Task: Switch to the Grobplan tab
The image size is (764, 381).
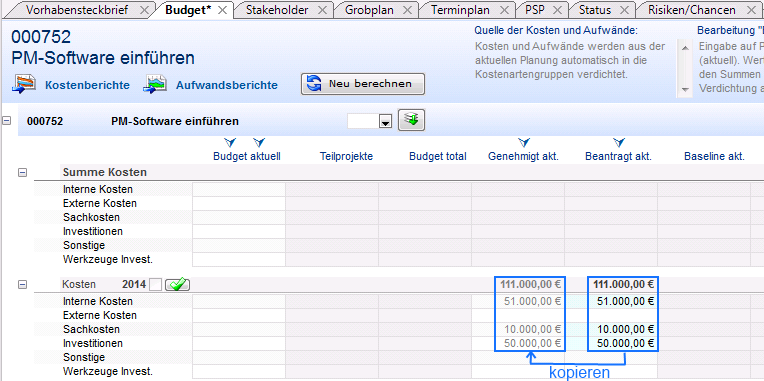Action: coord(369,10)
